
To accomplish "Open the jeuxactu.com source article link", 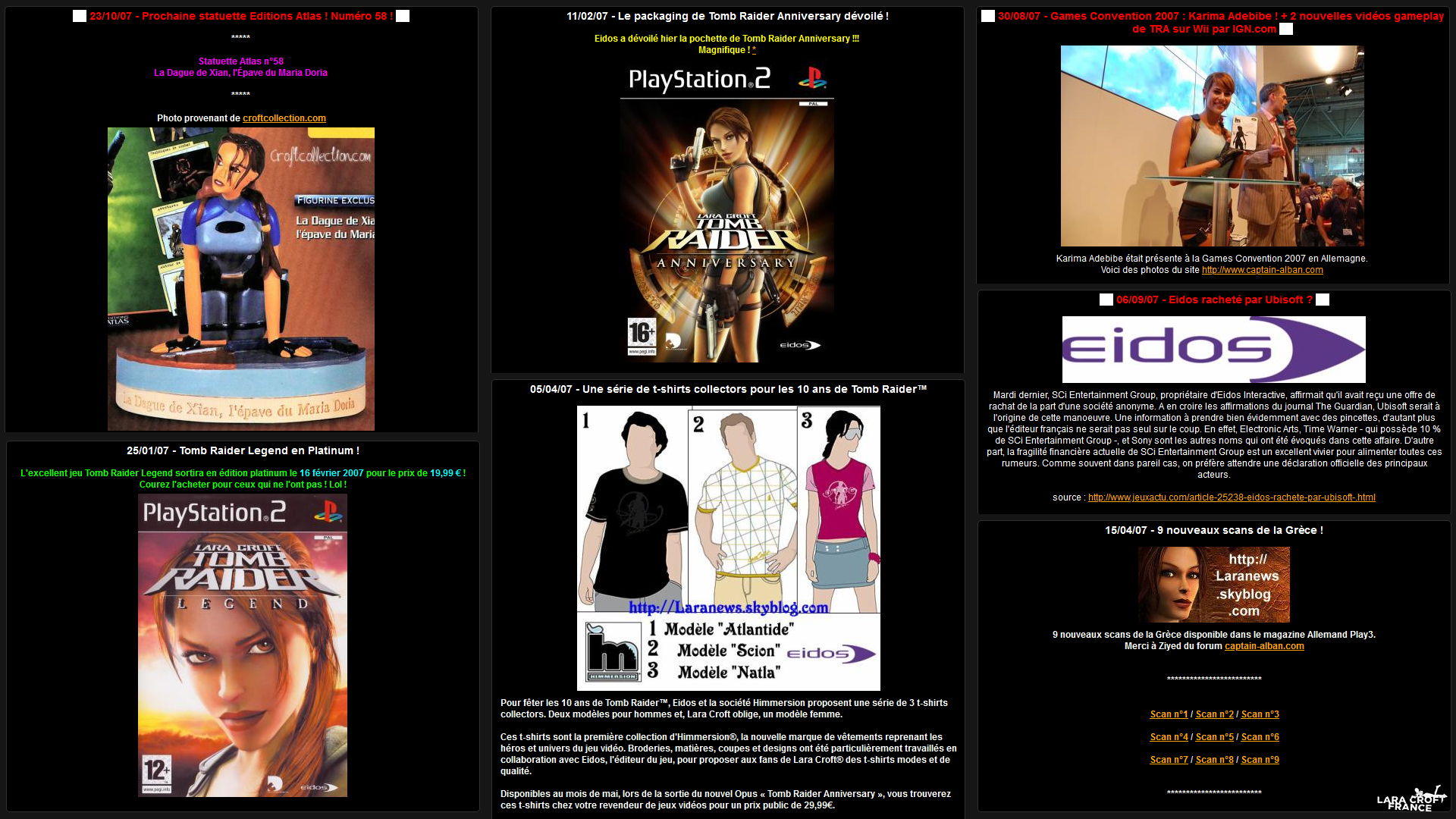I will click(x=1231, y=497).
